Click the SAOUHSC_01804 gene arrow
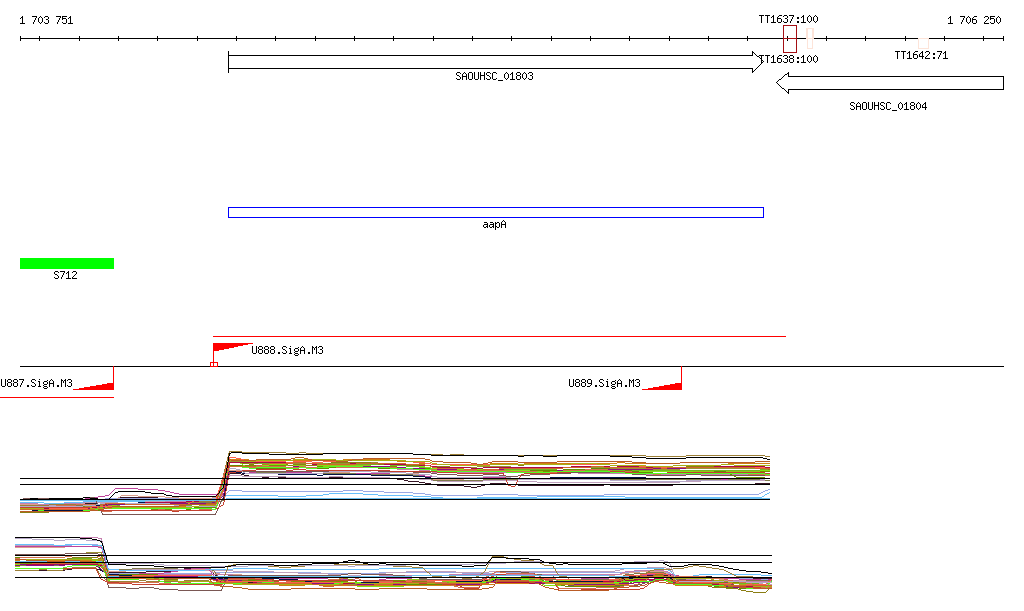The width and height of the screenshot is (1024, 611). pos(889,83)
